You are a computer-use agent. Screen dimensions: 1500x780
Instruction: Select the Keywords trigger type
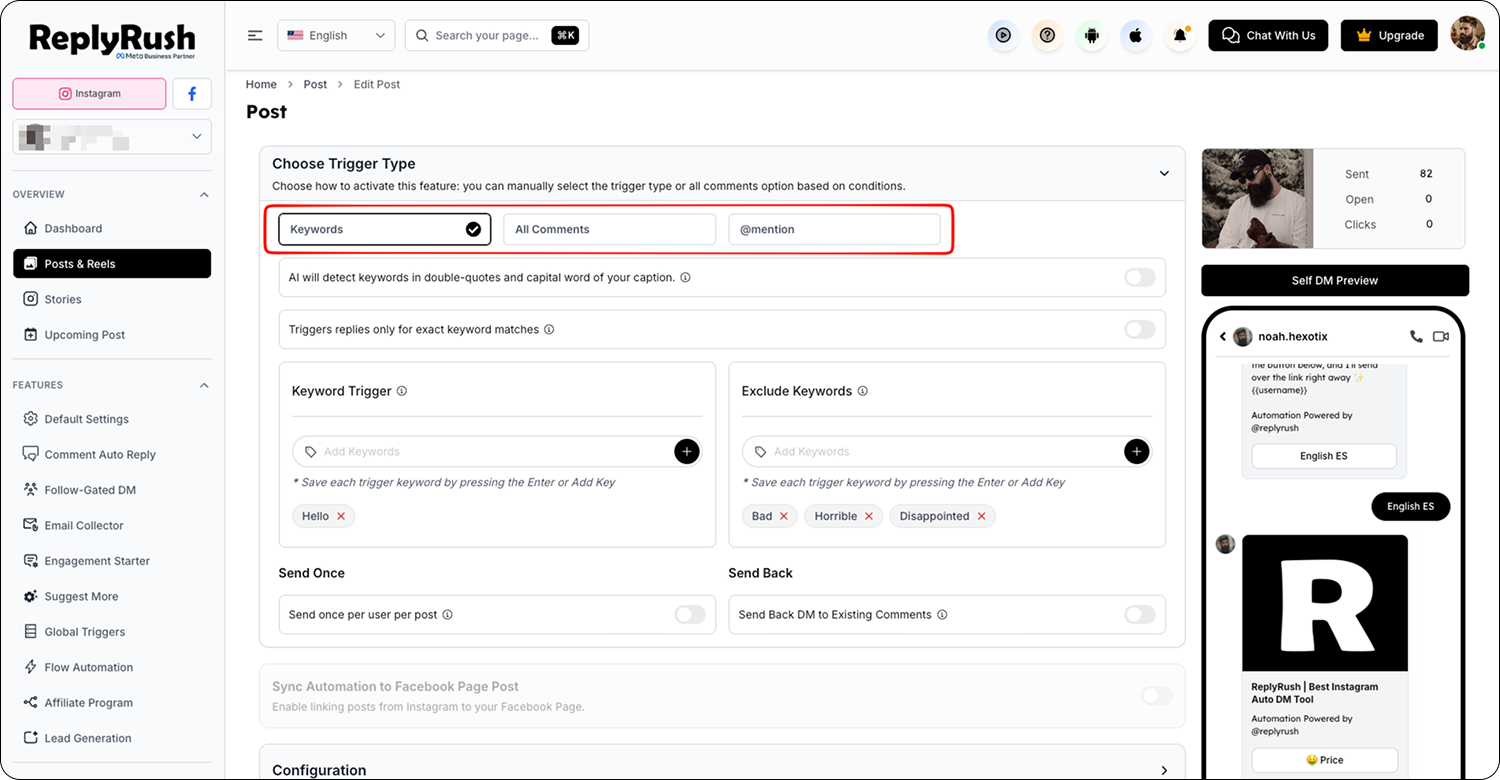385,229
